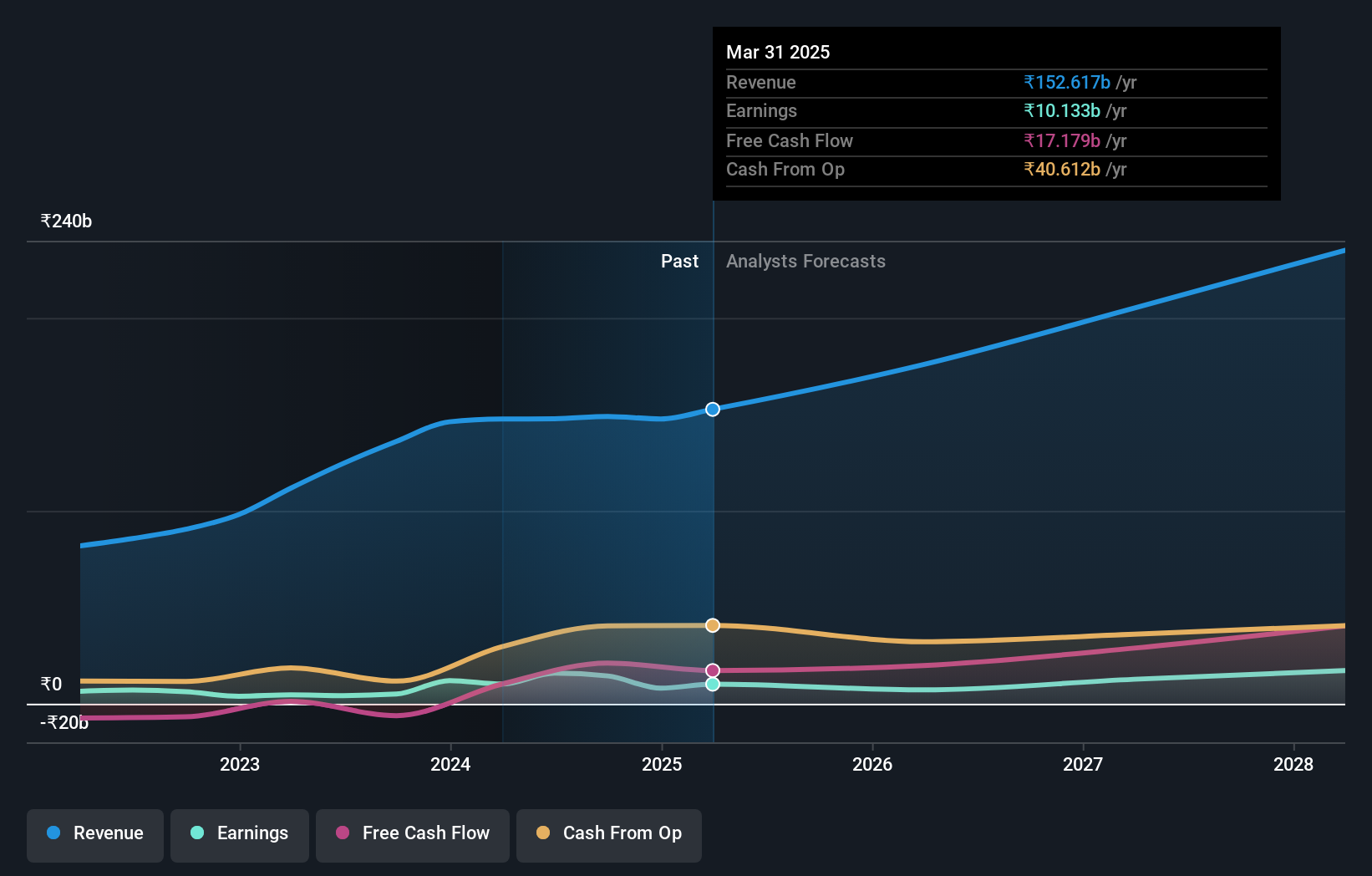Toggle the Cash From Op series visibility
Screen dimensions: 1372x876
609,833
